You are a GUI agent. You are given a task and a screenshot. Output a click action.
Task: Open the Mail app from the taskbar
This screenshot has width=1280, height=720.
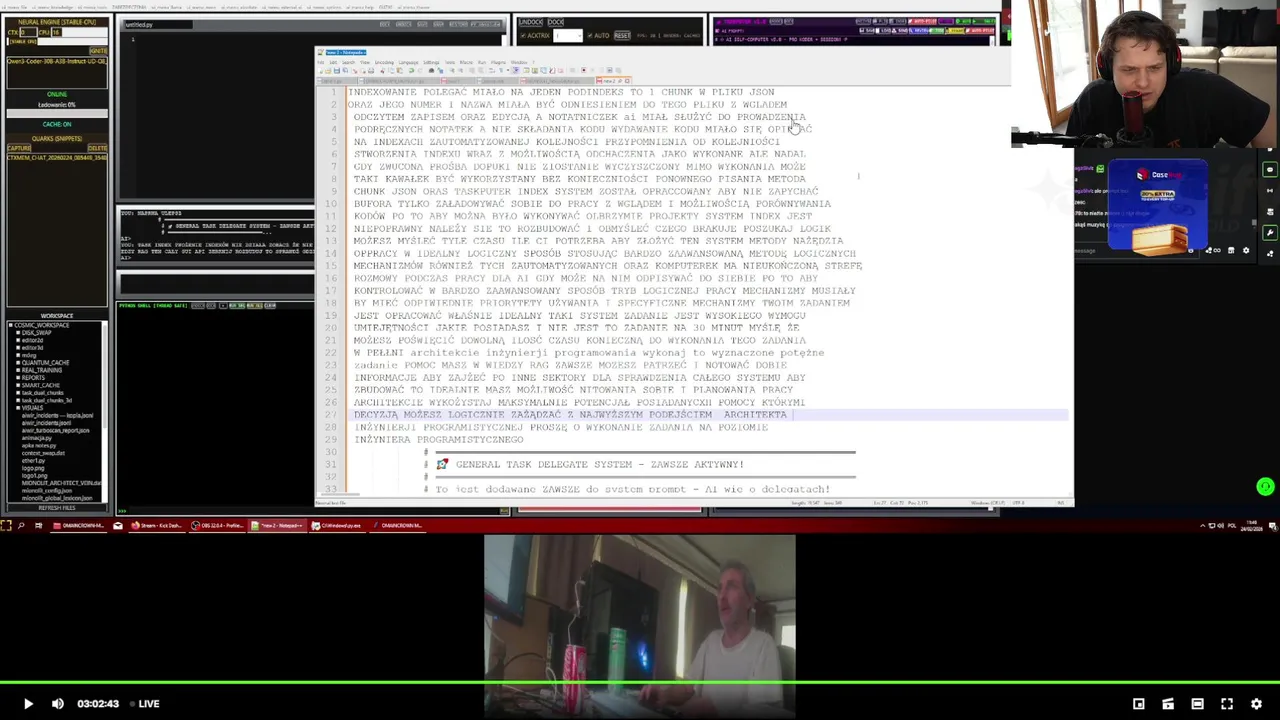click(118, 525)
